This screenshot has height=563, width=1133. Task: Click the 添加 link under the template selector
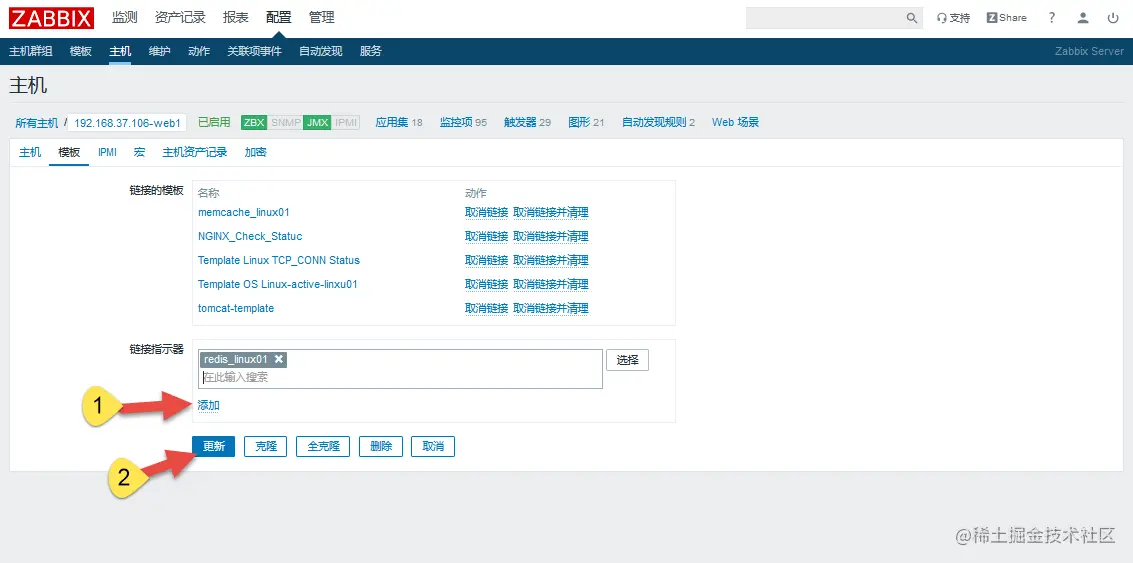click(x=209, y=405)
